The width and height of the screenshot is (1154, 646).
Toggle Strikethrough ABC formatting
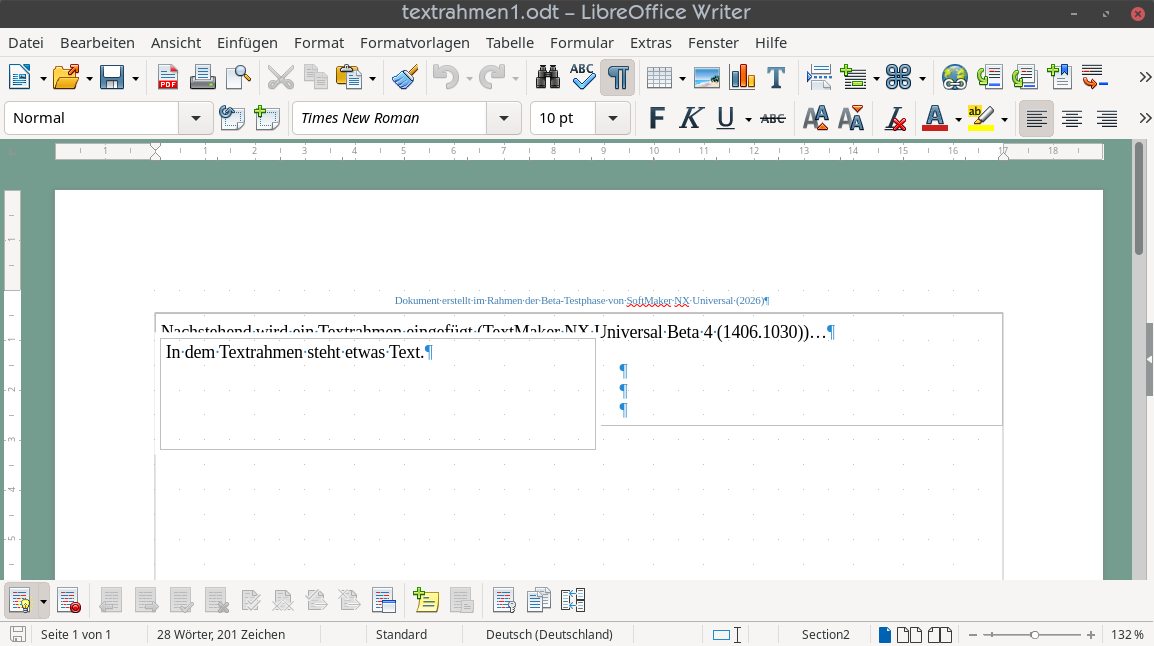click(773, 118)
